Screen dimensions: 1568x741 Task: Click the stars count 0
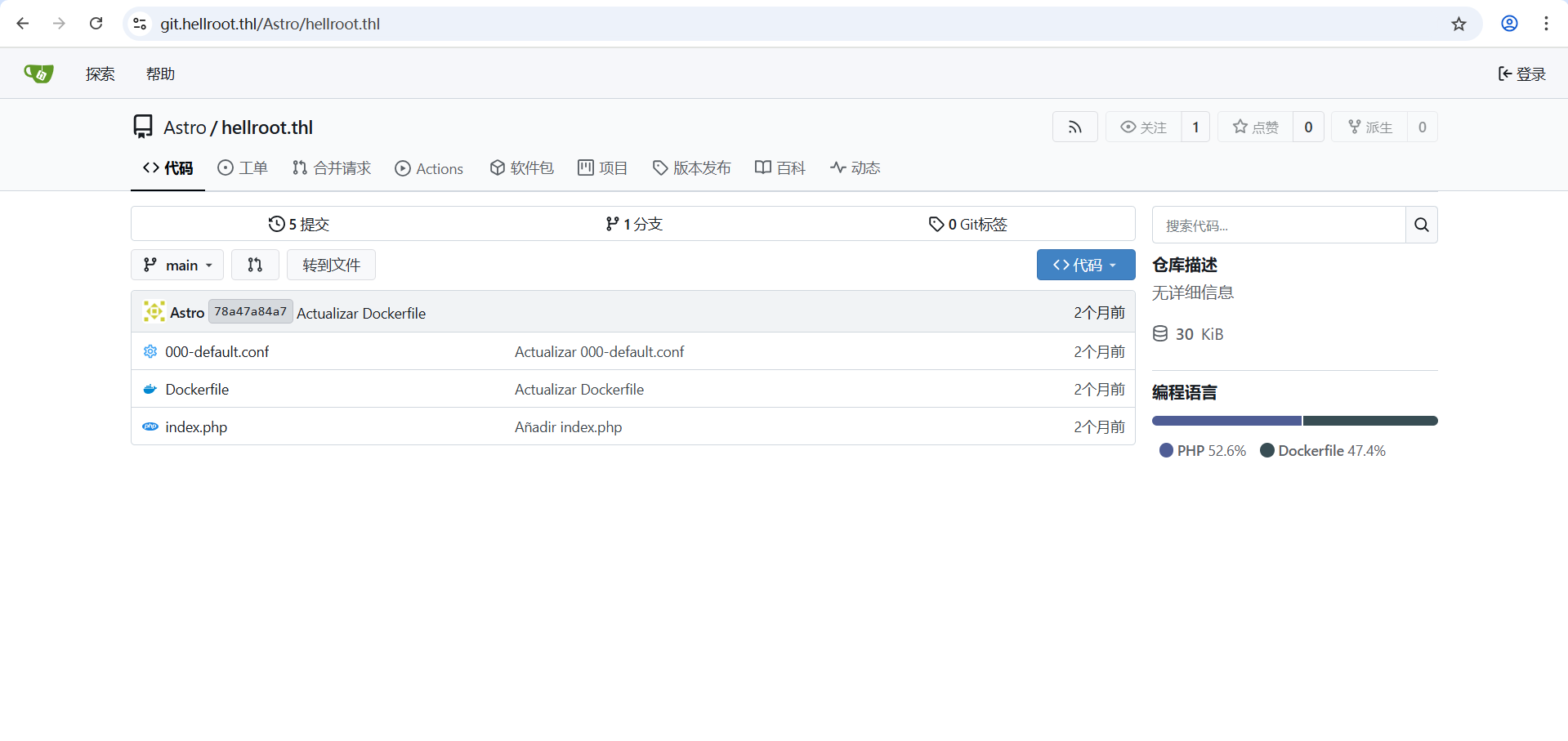click(1308, 127)
